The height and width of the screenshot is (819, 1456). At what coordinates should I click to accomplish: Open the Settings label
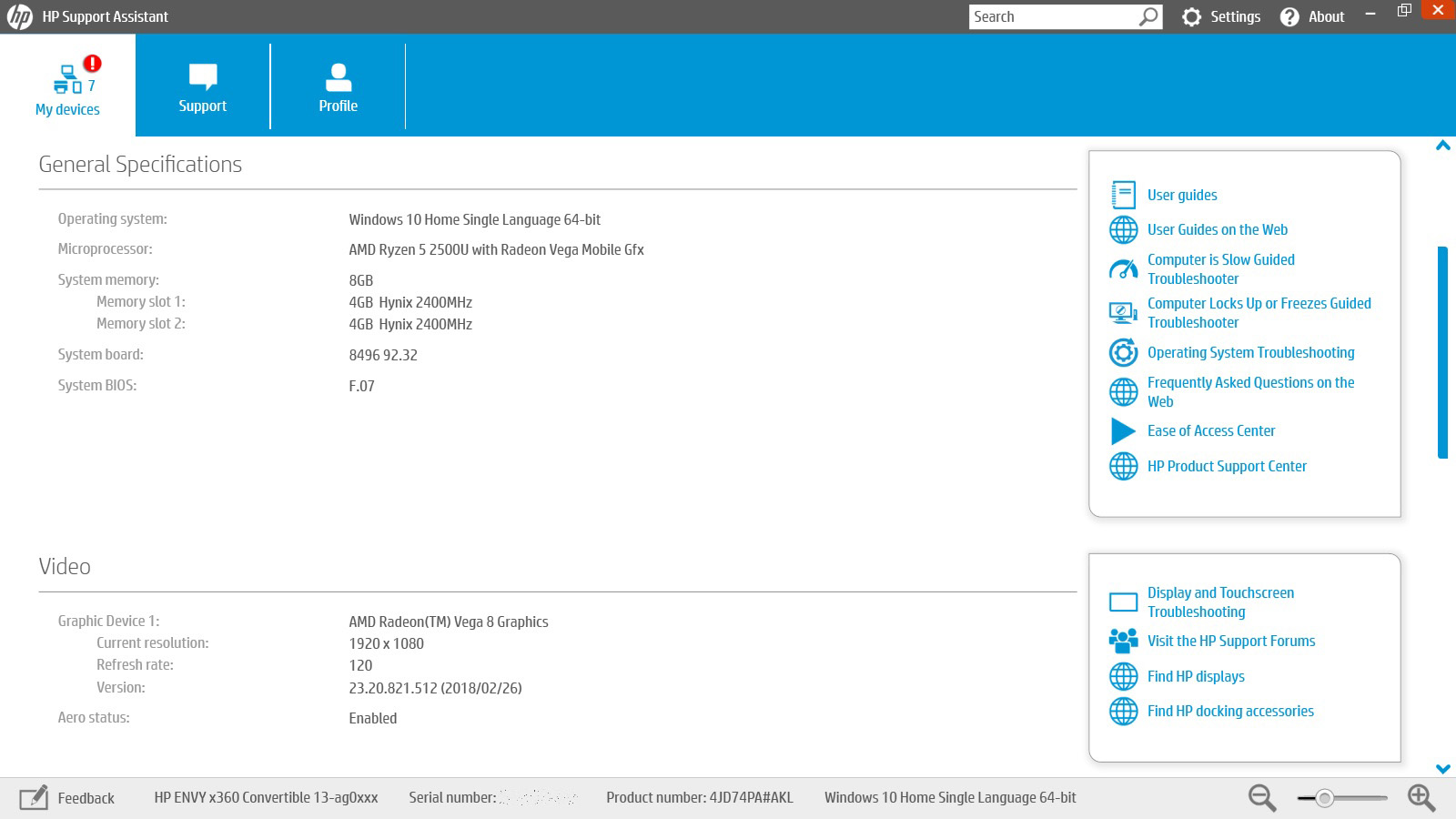1235,16
